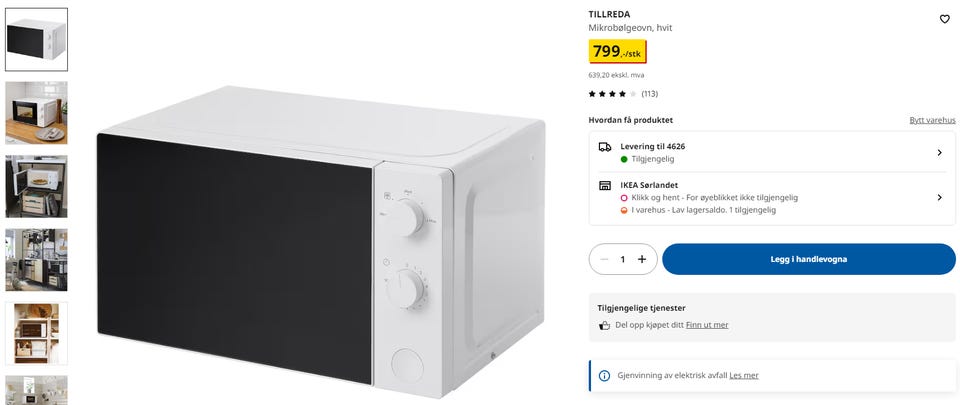Click the split purchase basket icon

[604, 325]
